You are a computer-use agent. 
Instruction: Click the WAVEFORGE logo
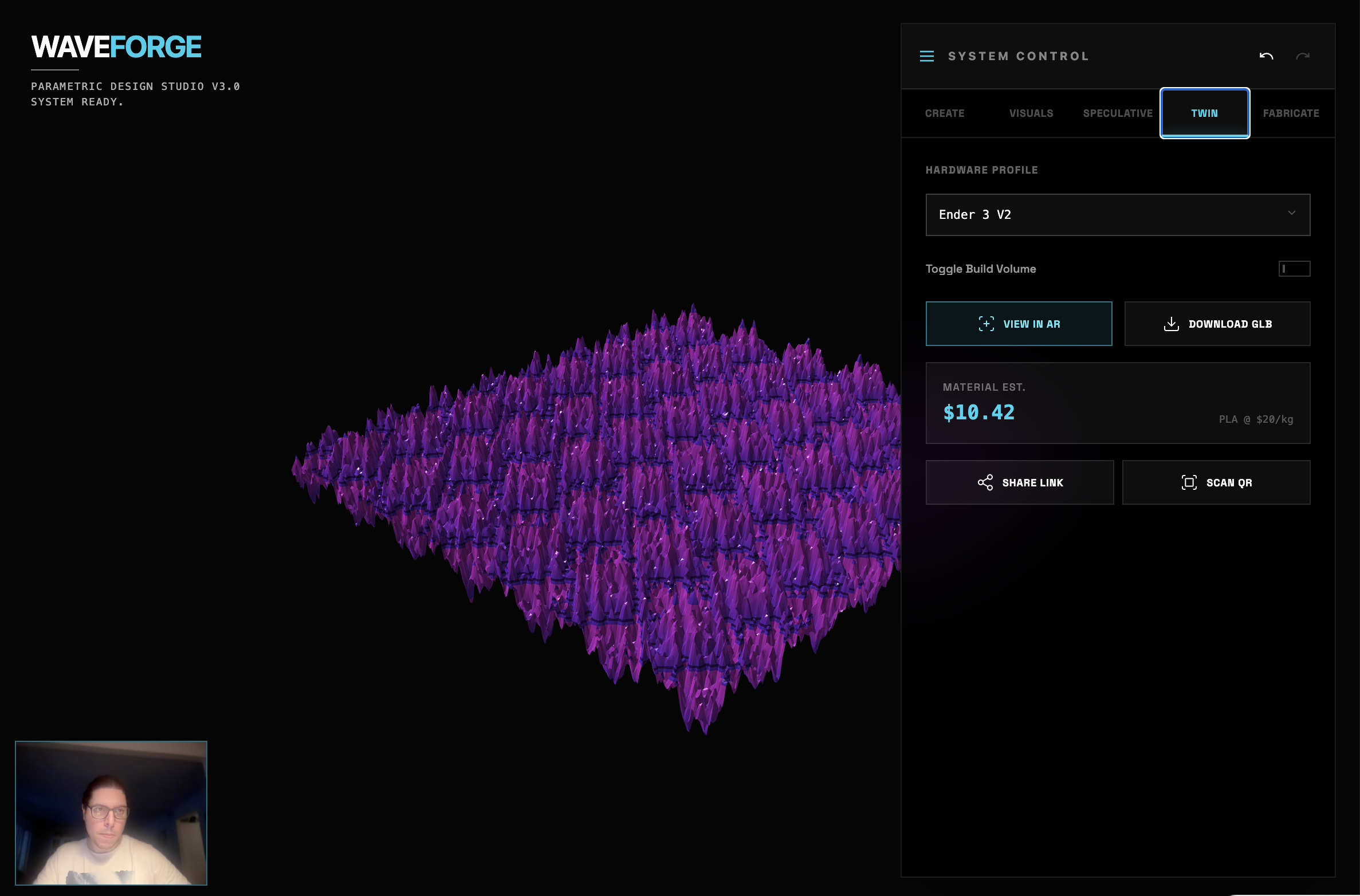pyautogui.click(x=116, y=47)
